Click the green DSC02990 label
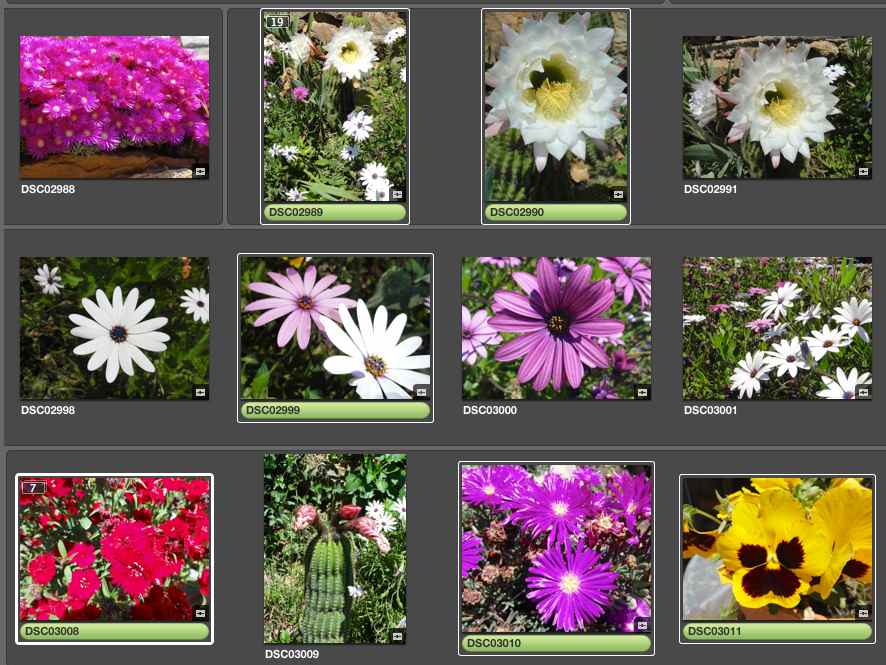886x665 pixels. [x=555, y=212]
